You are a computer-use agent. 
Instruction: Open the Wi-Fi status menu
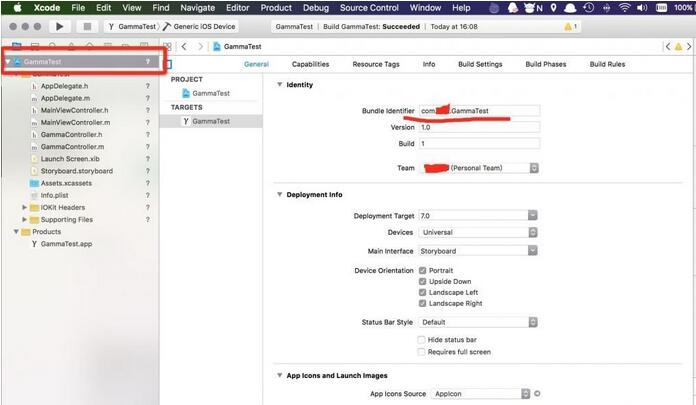point(624,8)
